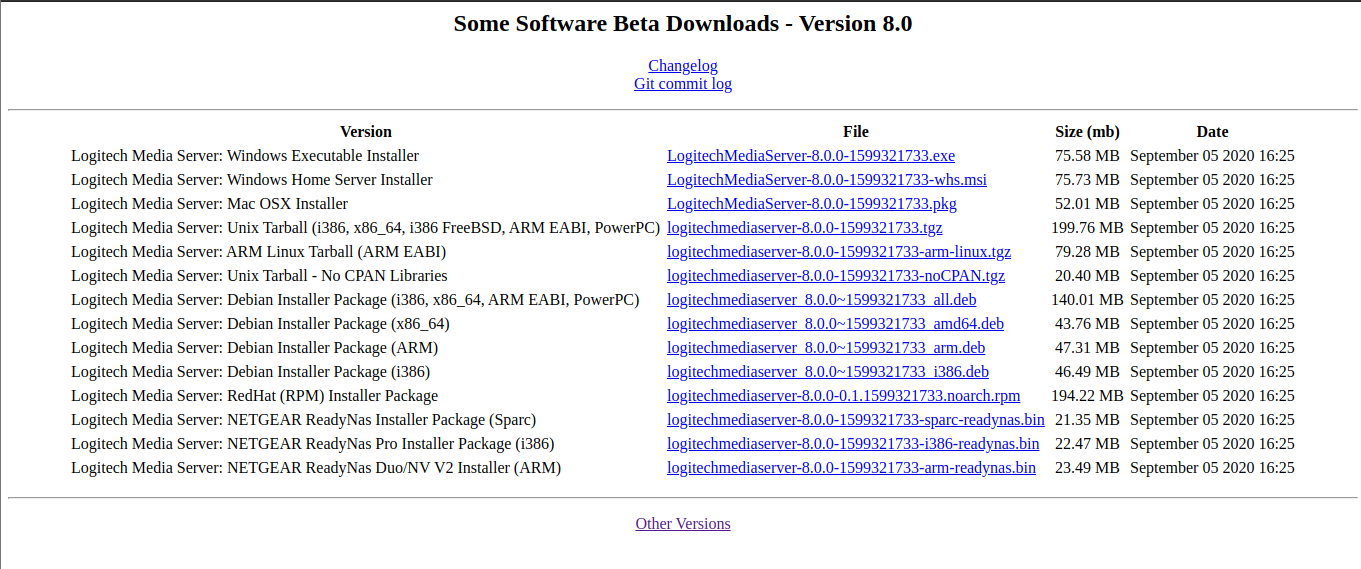This screenshot has width=1361, height=569.
Task: Download the whs.msi Windows Home Server installer
Action: (827, 180)
